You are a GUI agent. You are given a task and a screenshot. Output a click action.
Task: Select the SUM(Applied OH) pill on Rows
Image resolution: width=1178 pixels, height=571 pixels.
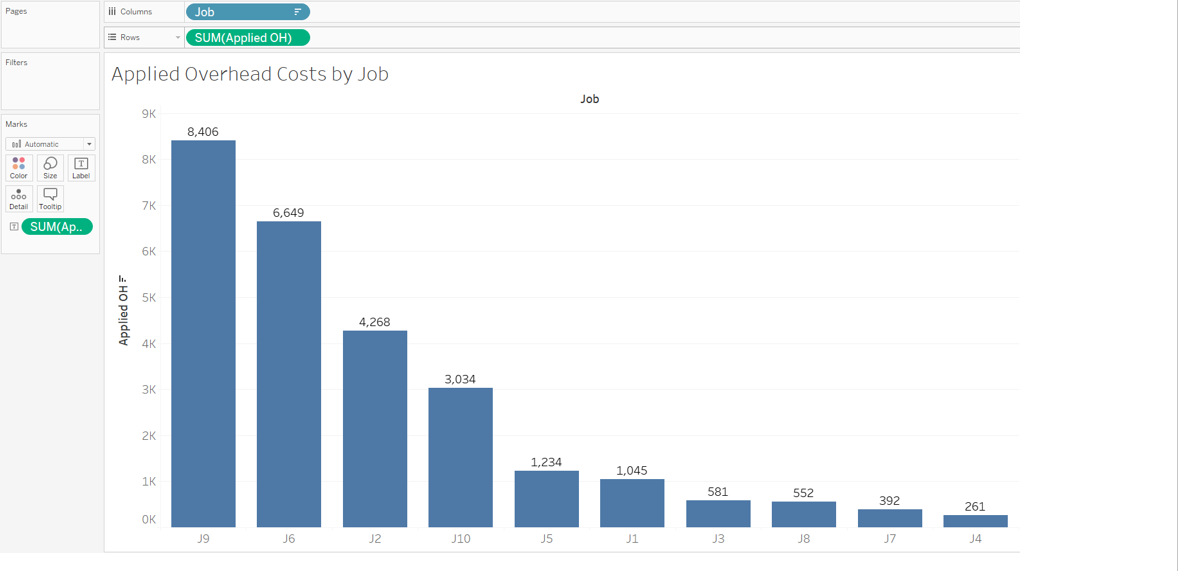pyautogui.click(x=247, y=37)
